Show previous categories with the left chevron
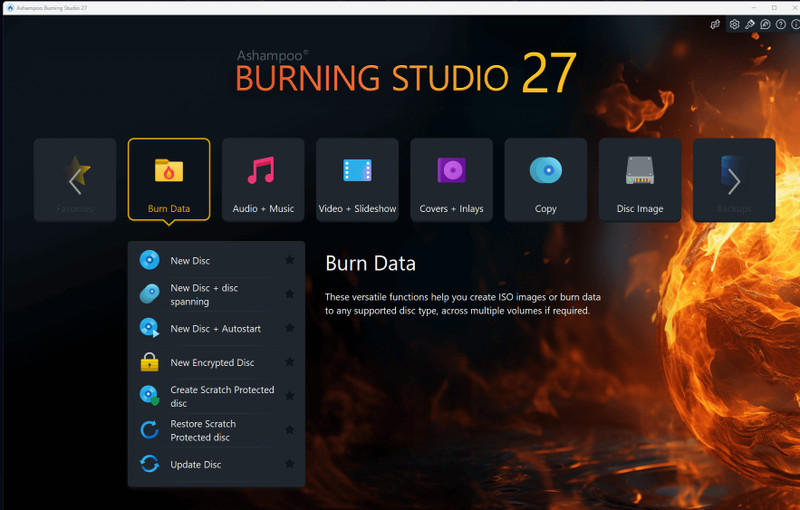This screenshot has height=510, width=800. coord(75,182)
